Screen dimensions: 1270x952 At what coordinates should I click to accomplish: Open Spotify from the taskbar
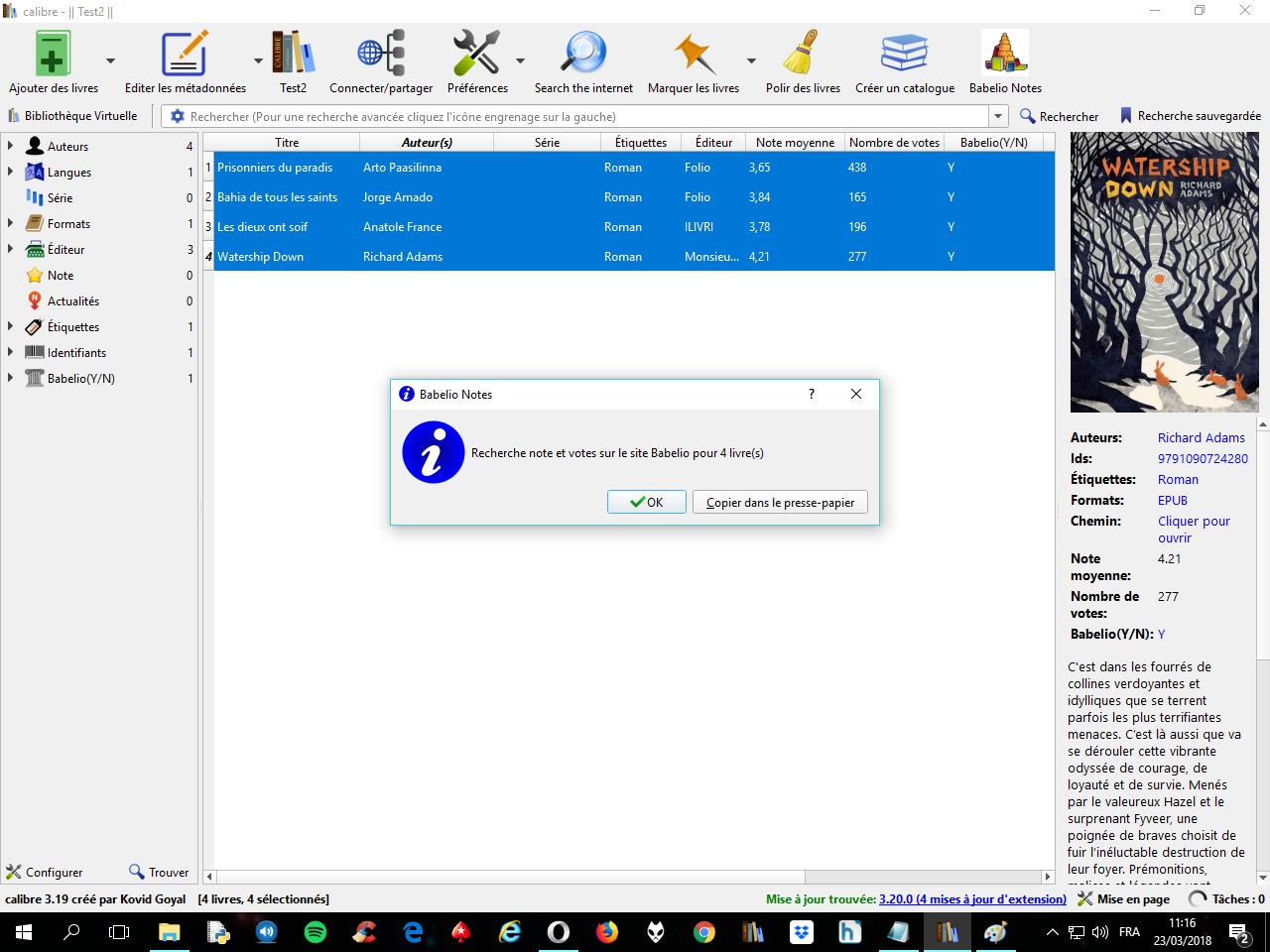pos(316,932)
